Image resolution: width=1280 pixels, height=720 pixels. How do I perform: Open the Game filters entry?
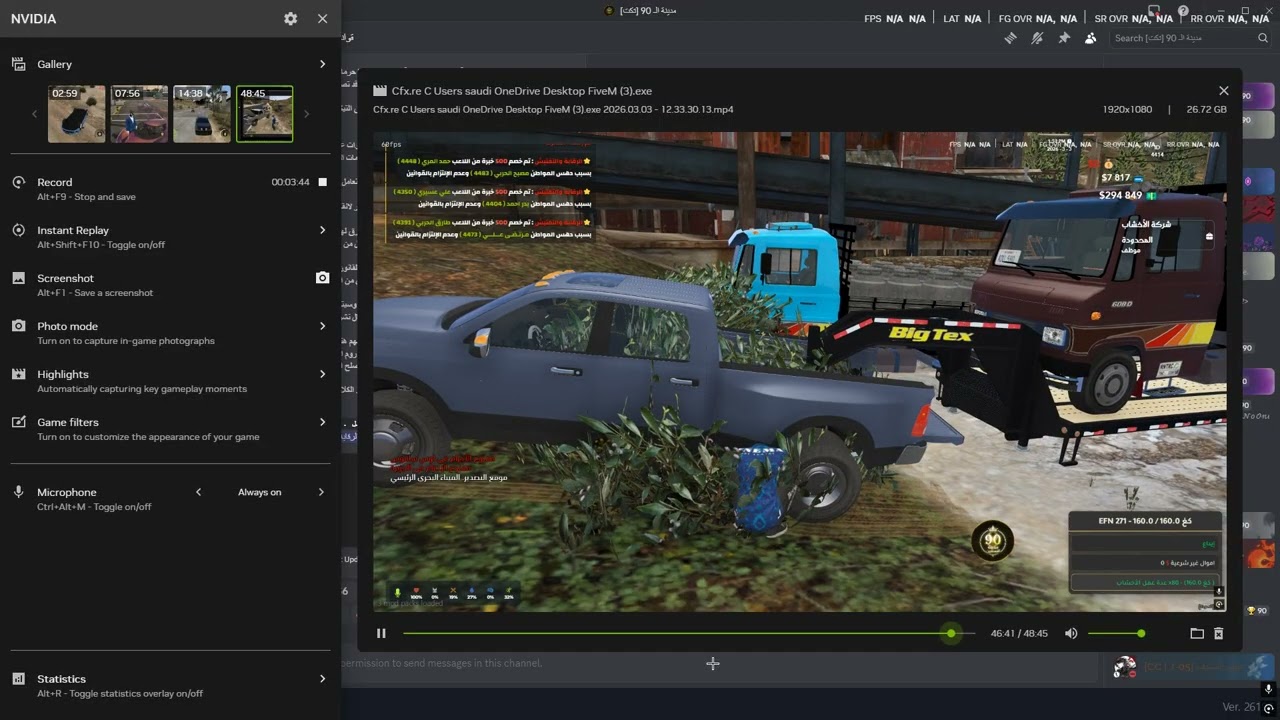click(x=170, y=429)
